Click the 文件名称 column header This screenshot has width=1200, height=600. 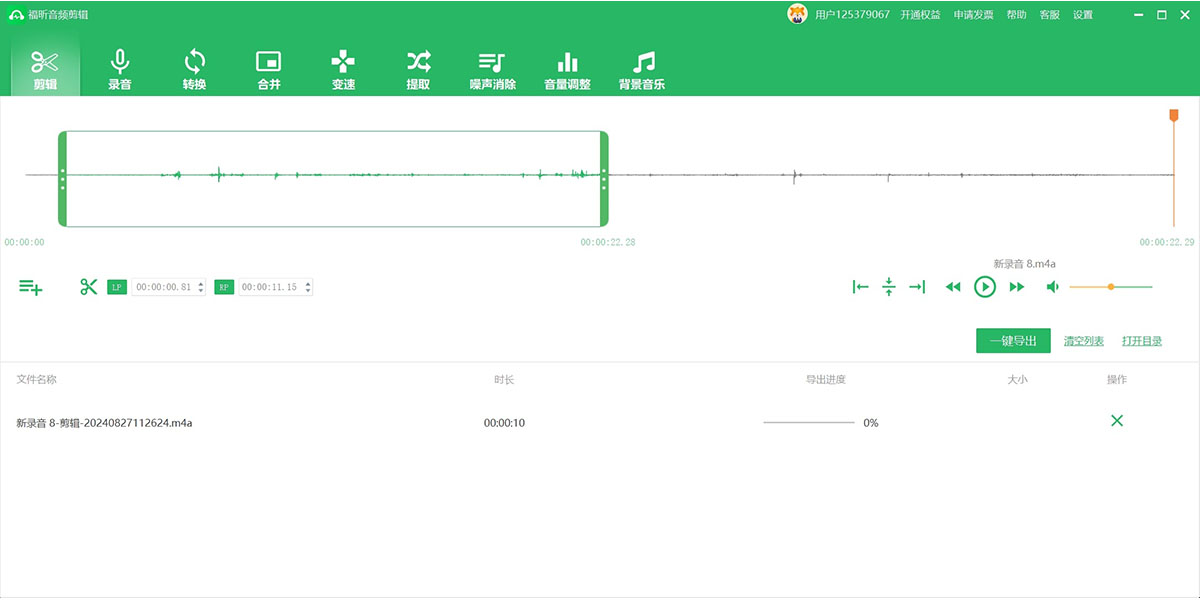(36, 380)
